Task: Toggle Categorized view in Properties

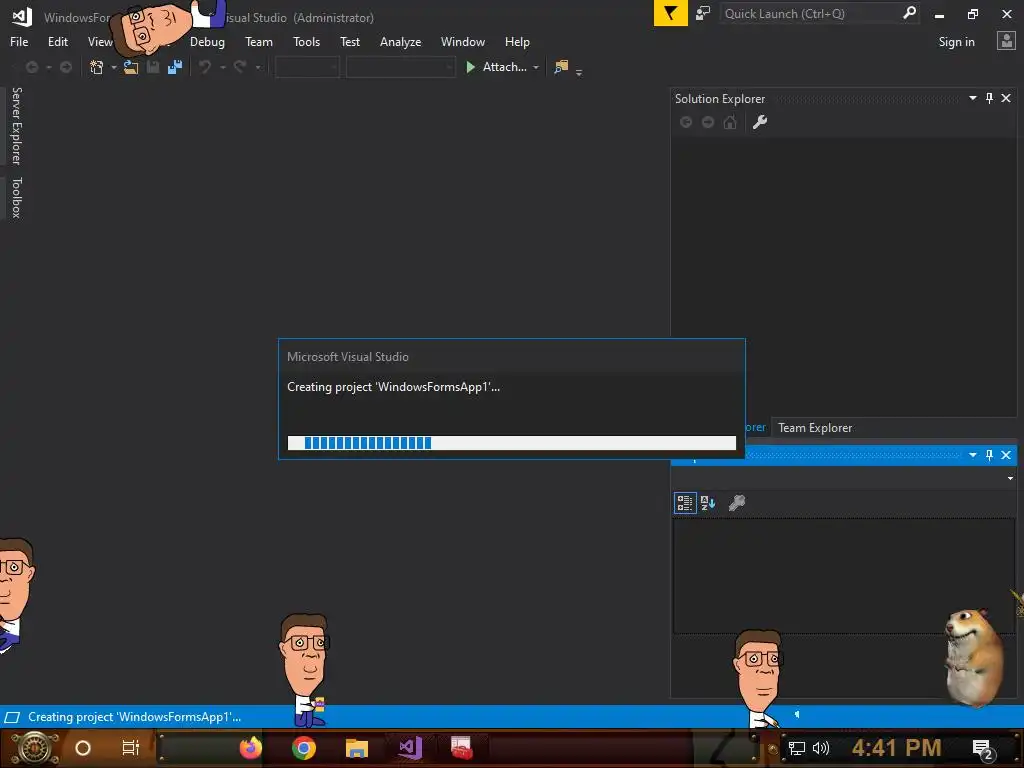Action: pyautogui.click(x=685, y=503)
